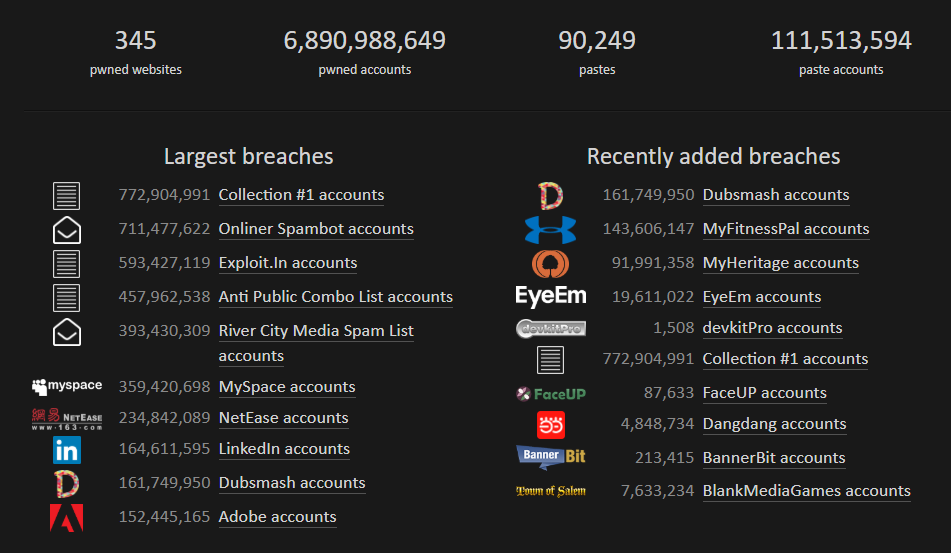
Task: Click the envelope icon for Onliner Spambot
Action: click(x=67, y=230)
